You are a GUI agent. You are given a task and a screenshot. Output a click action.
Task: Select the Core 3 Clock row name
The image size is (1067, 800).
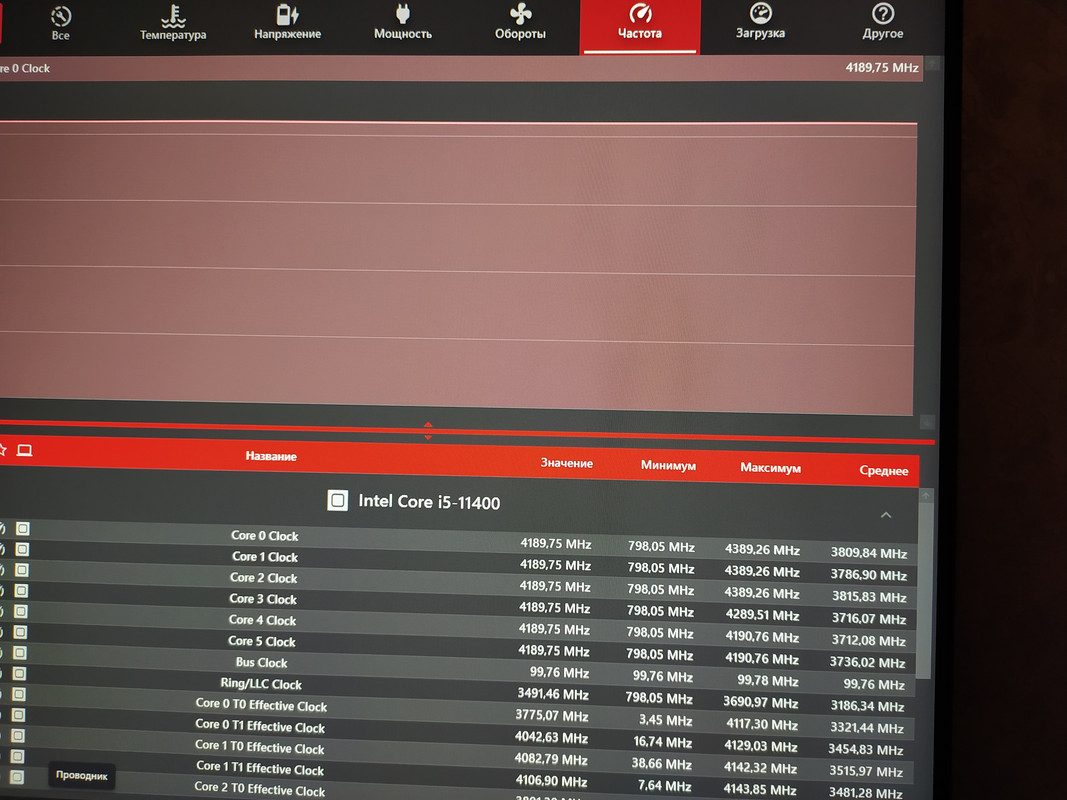pyautogui.click(x=263, y=599)
